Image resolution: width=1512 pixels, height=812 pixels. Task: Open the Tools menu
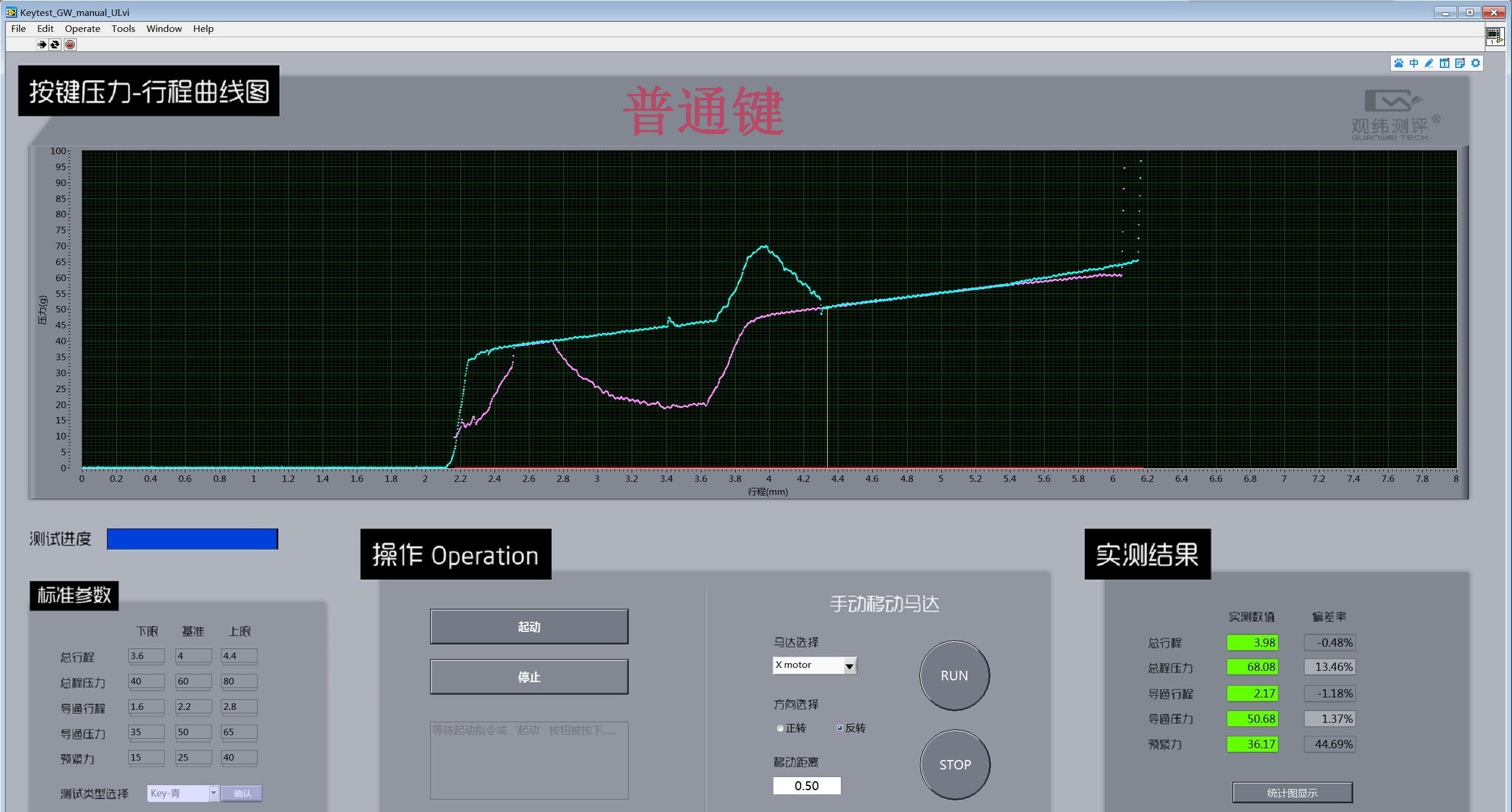pos(123,28)
